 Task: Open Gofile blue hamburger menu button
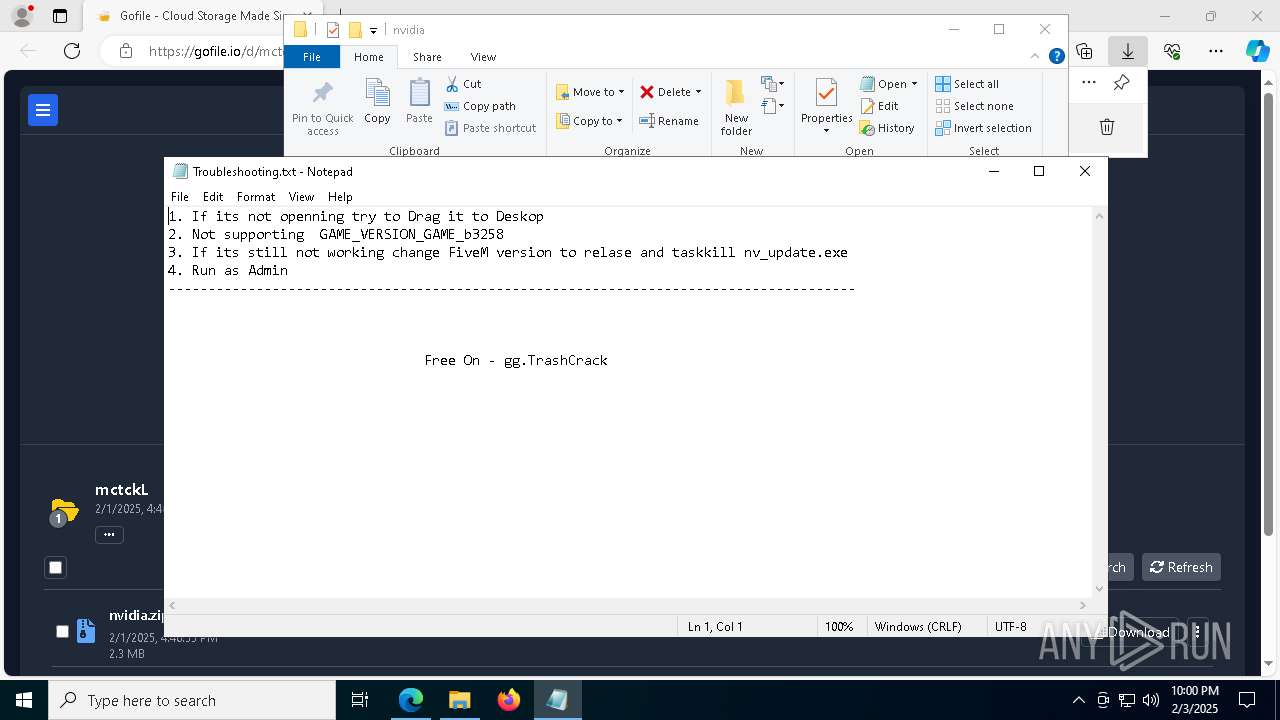(x=43, y=110)
